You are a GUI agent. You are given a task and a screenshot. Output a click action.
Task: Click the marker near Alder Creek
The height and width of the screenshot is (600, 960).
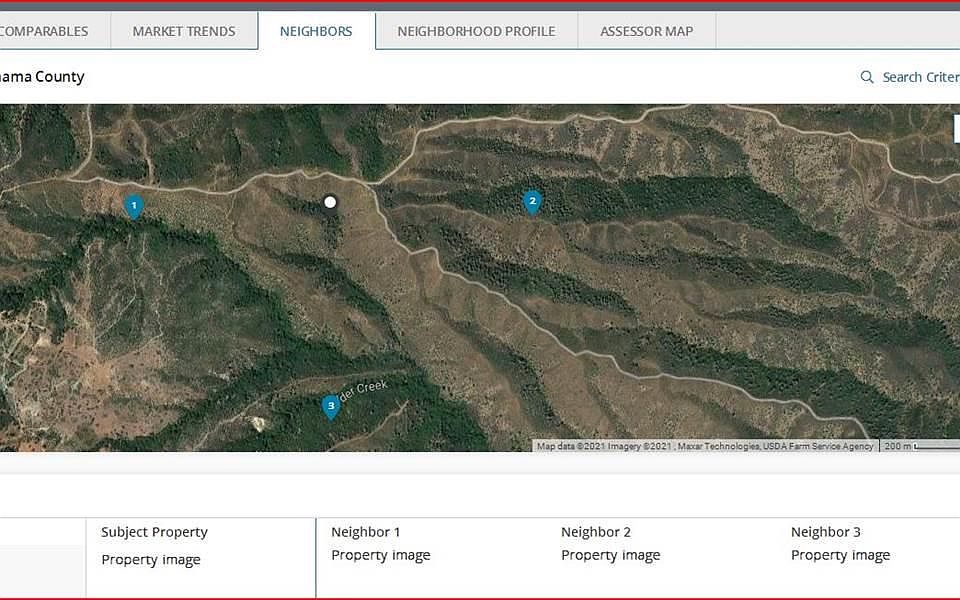pos(330,406)
